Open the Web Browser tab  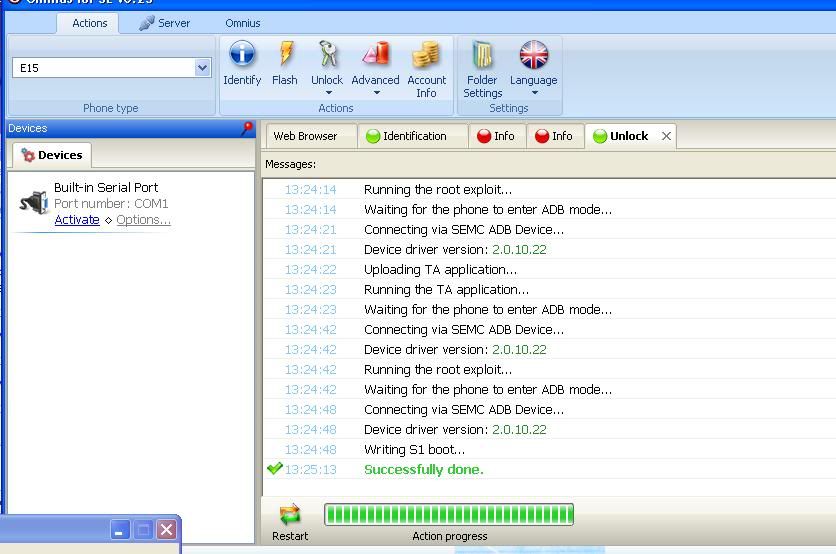(x=305, y=136)
